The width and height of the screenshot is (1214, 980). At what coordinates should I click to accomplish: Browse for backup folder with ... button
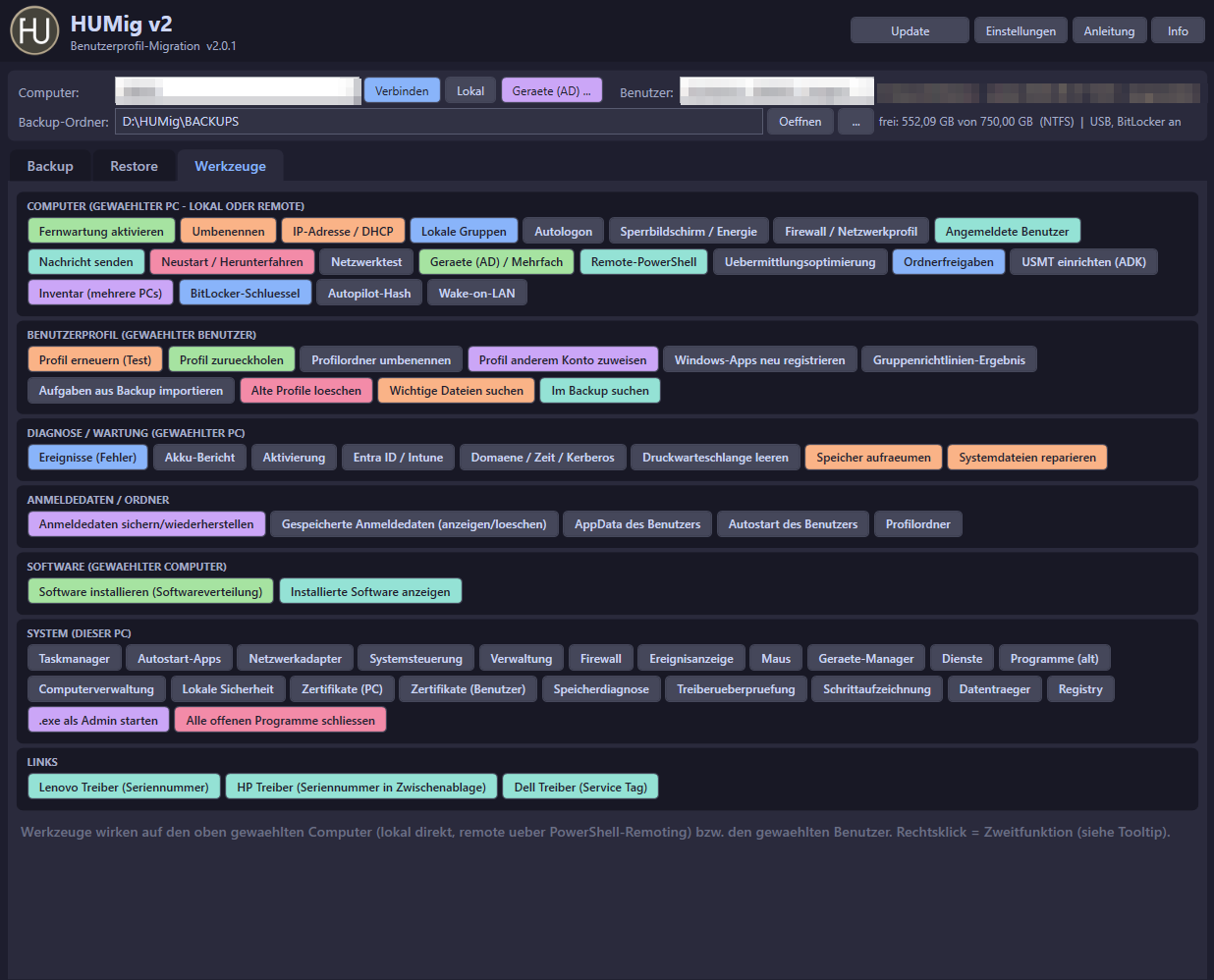tap(855, 122)
